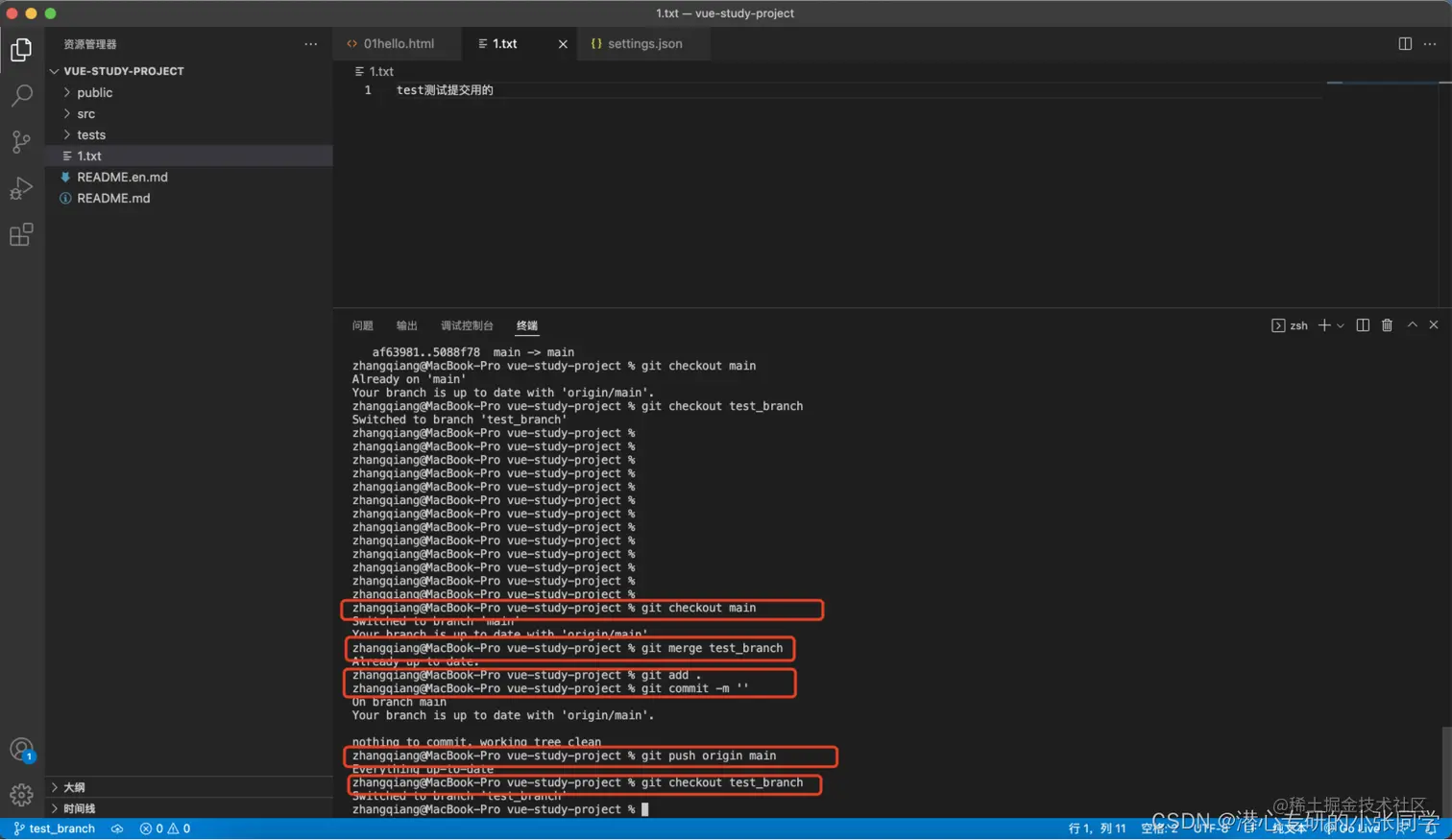Click the terminal scrollbar thumb

click(x=1446, y=771)
